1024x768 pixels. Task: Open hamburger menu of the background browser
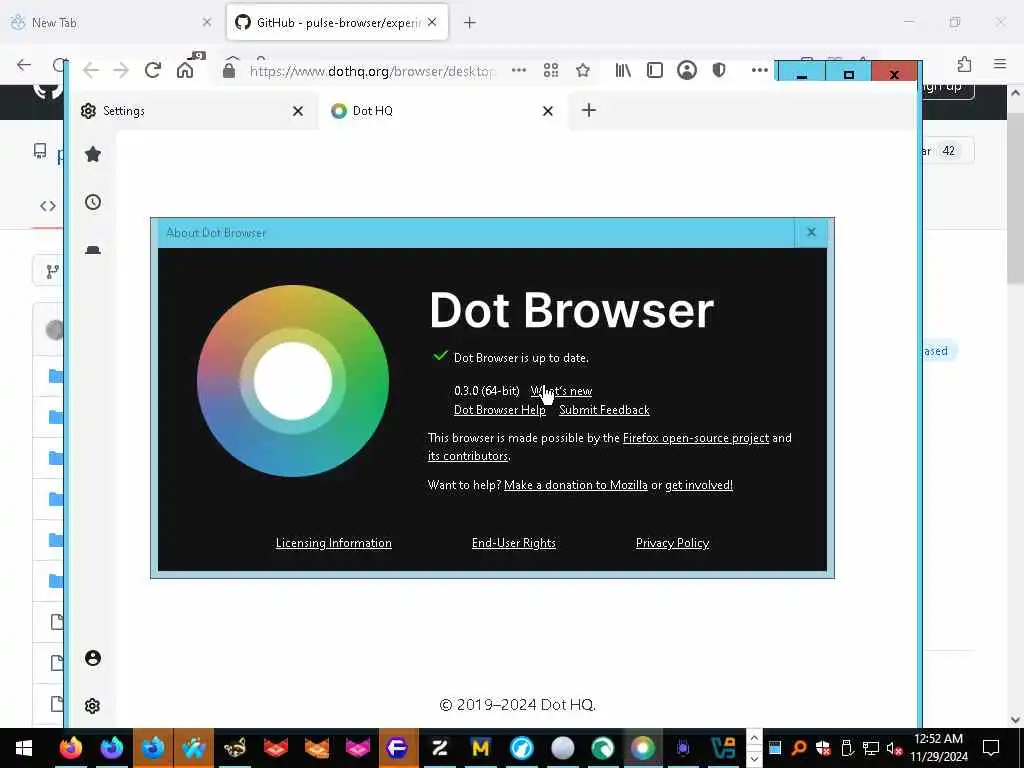1000,64
